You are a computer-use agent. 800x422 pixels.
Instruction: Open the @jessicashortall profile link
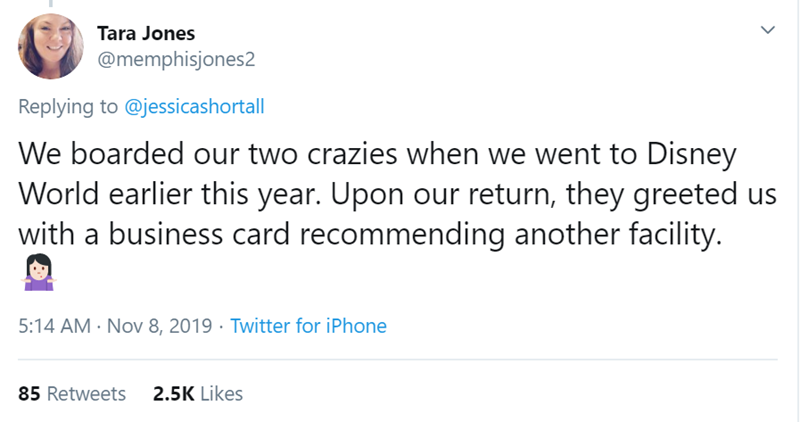[192, 107]
